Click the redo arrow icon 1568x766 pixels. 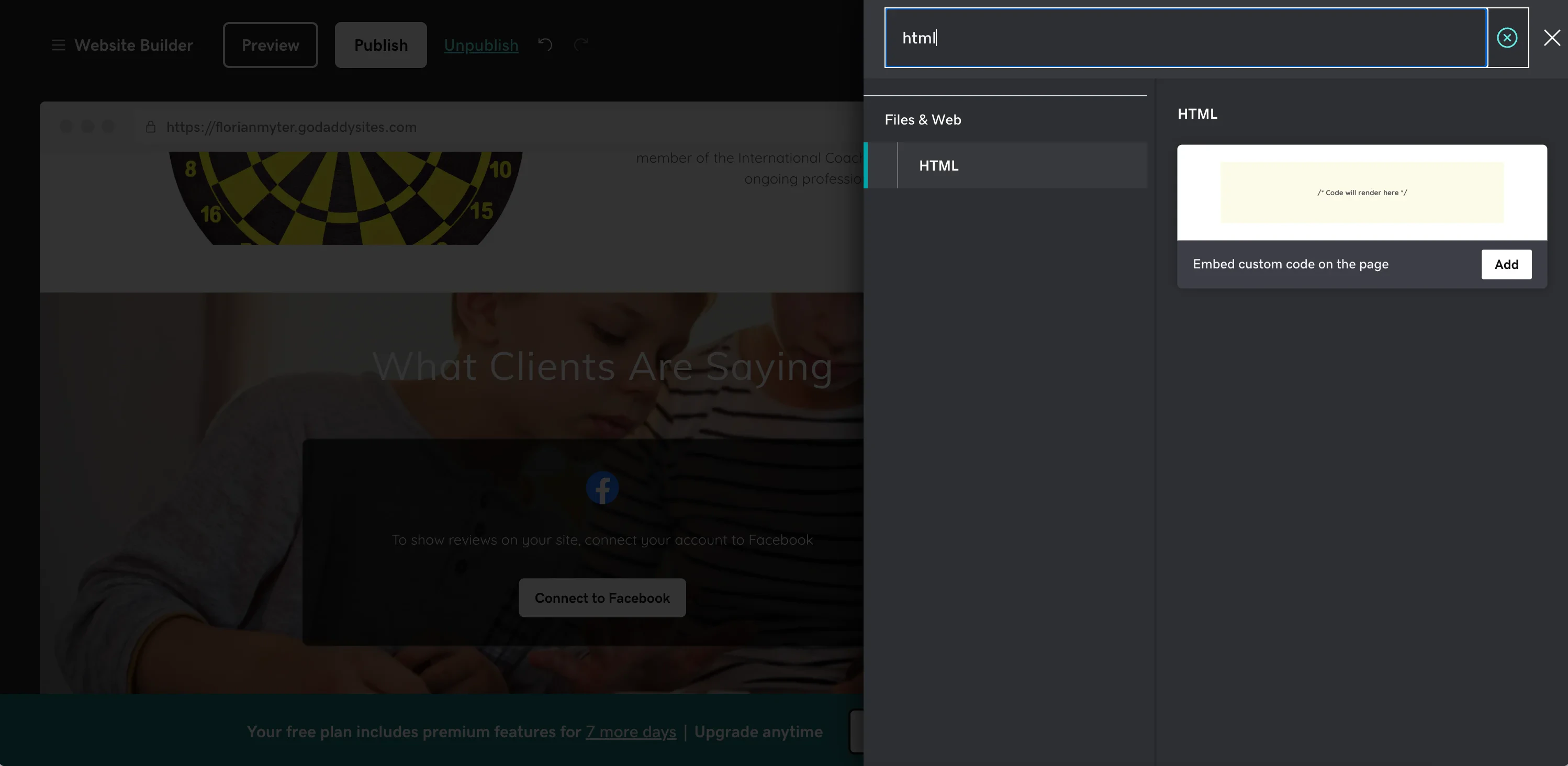[x=581, y=44]
